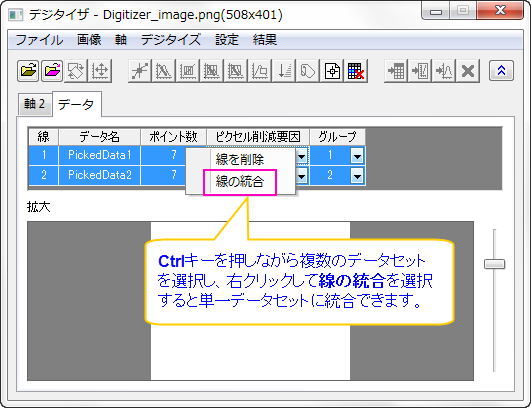Click the point count 7 for PickedData2

pyautogui.click(x=174, y=175)
